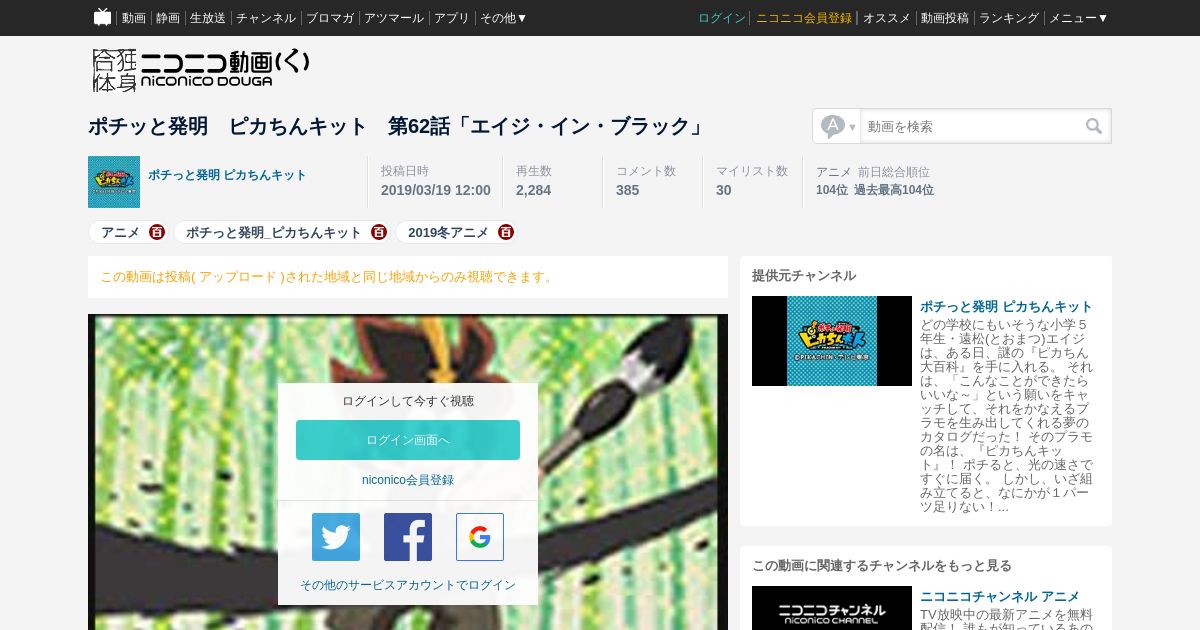Click the 104位 ranking text

[832, 190]
